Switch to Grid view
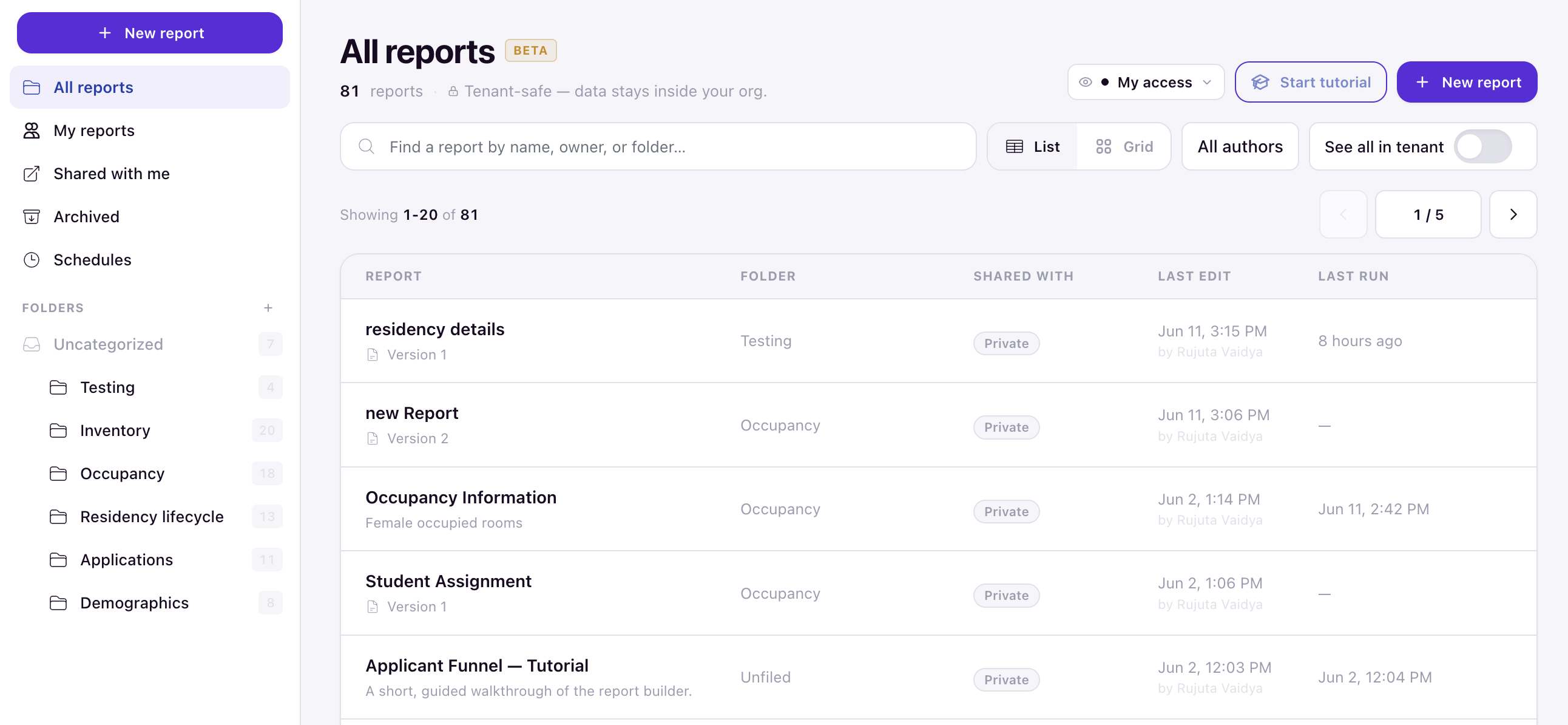Screen dimensions: 1568x725 tap(1124, 146)
